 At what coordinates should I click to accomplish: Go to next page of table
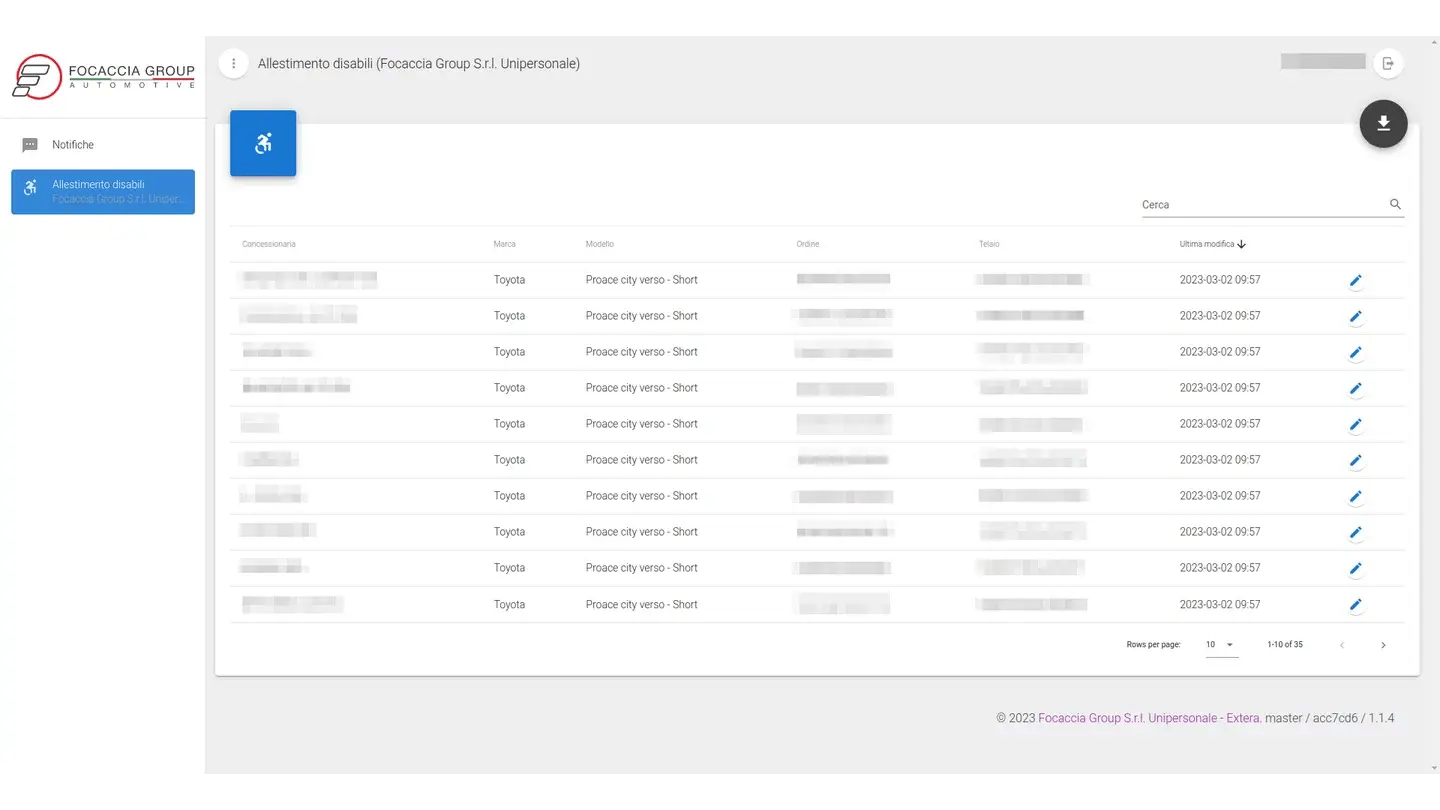1383,645
